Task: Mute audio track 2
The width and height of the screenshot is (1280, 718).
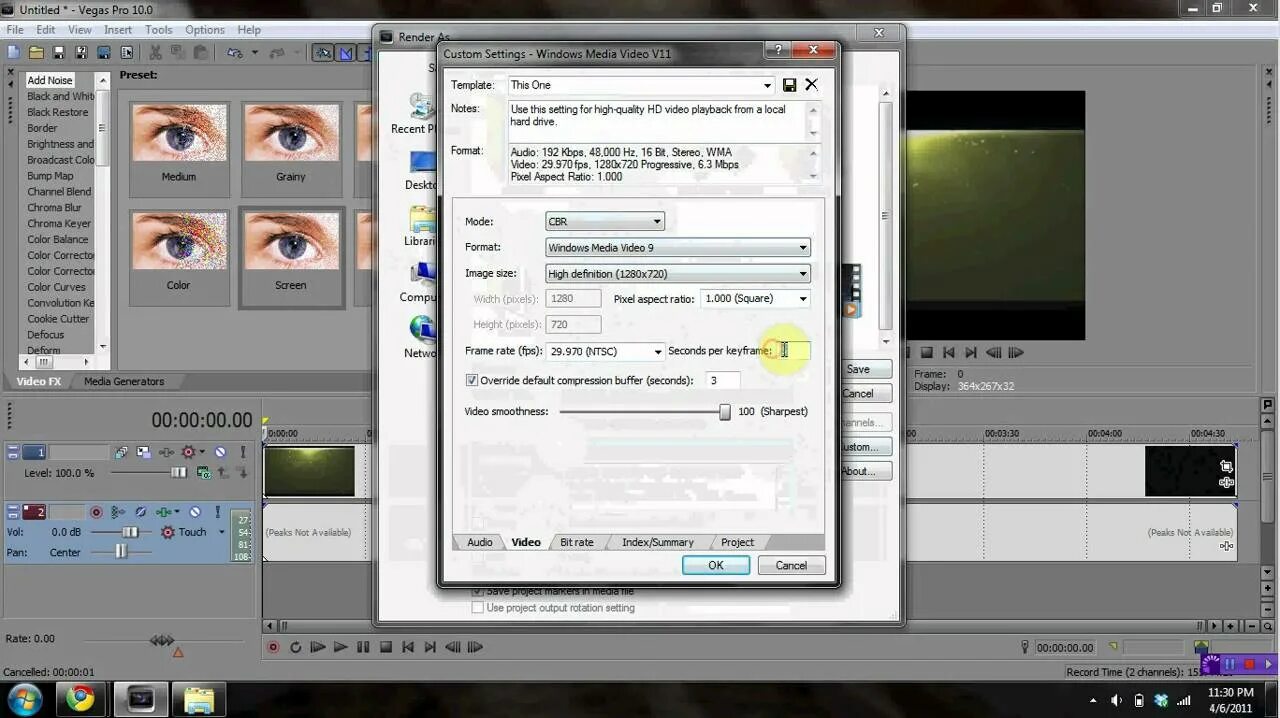Action: (195, 512)
